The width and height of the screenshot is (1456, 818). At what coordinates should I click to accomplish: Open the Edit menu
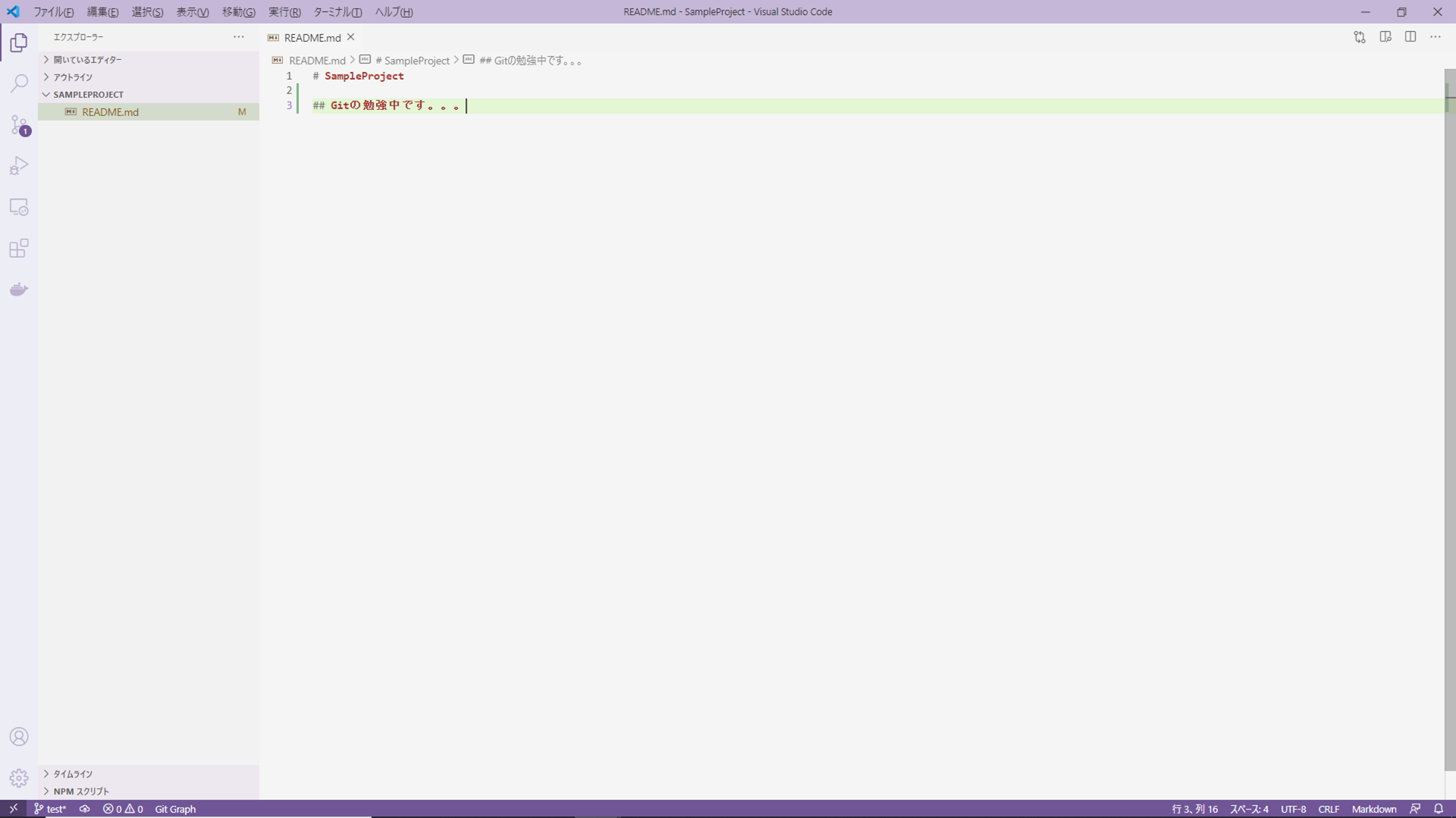click(102, 12)
